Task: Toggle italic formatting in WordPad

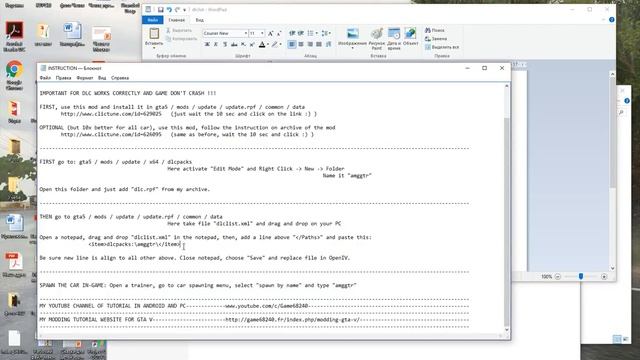Action: click(216, 44)
